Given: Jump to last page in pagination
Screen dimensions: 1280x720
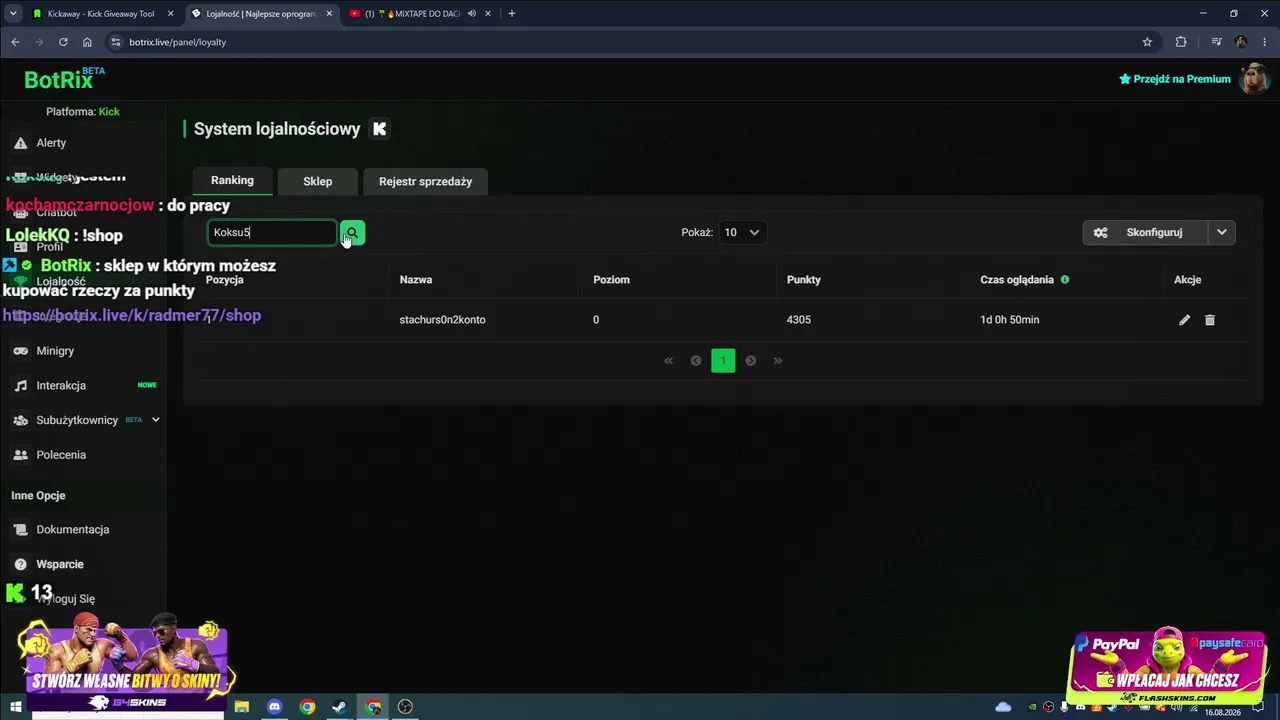Looking at the screenshot, I should [x=777, y=361].
